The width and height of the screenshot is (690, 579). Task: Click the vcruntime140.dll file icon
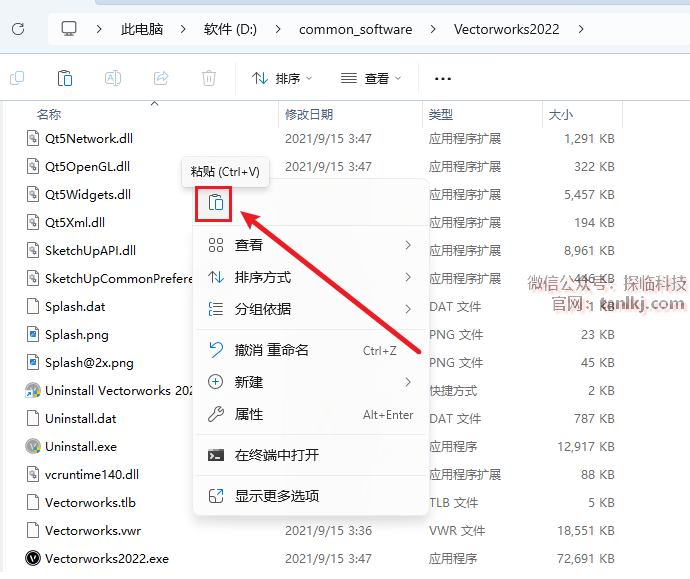[x=33, y=474]
